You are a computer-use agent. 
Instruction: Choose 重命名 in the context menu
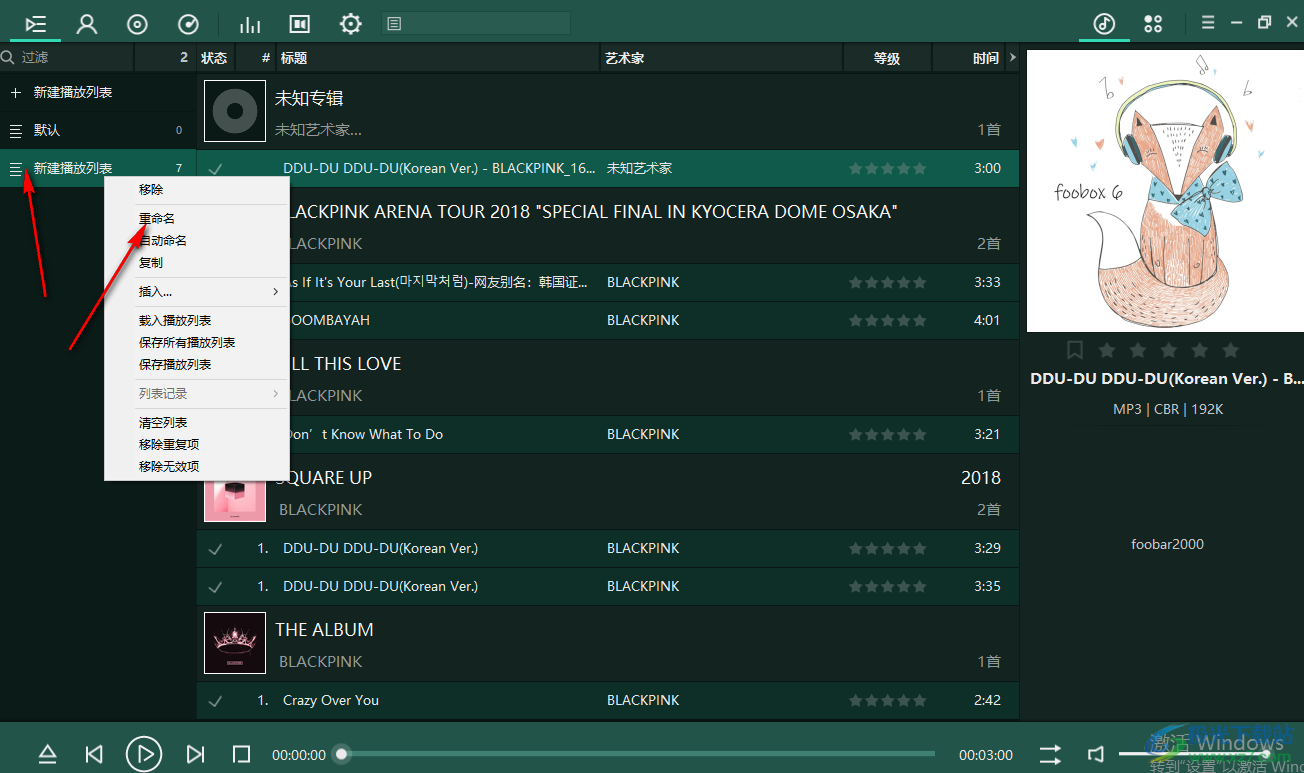157,218
